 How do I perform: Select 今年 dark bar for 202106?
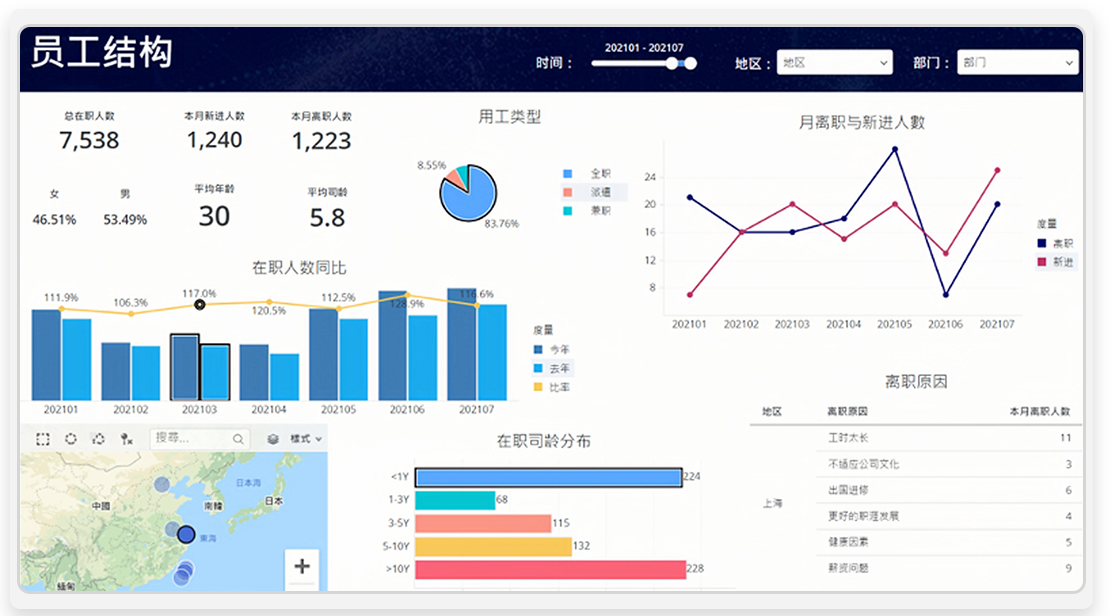click(x=393, y=345)
